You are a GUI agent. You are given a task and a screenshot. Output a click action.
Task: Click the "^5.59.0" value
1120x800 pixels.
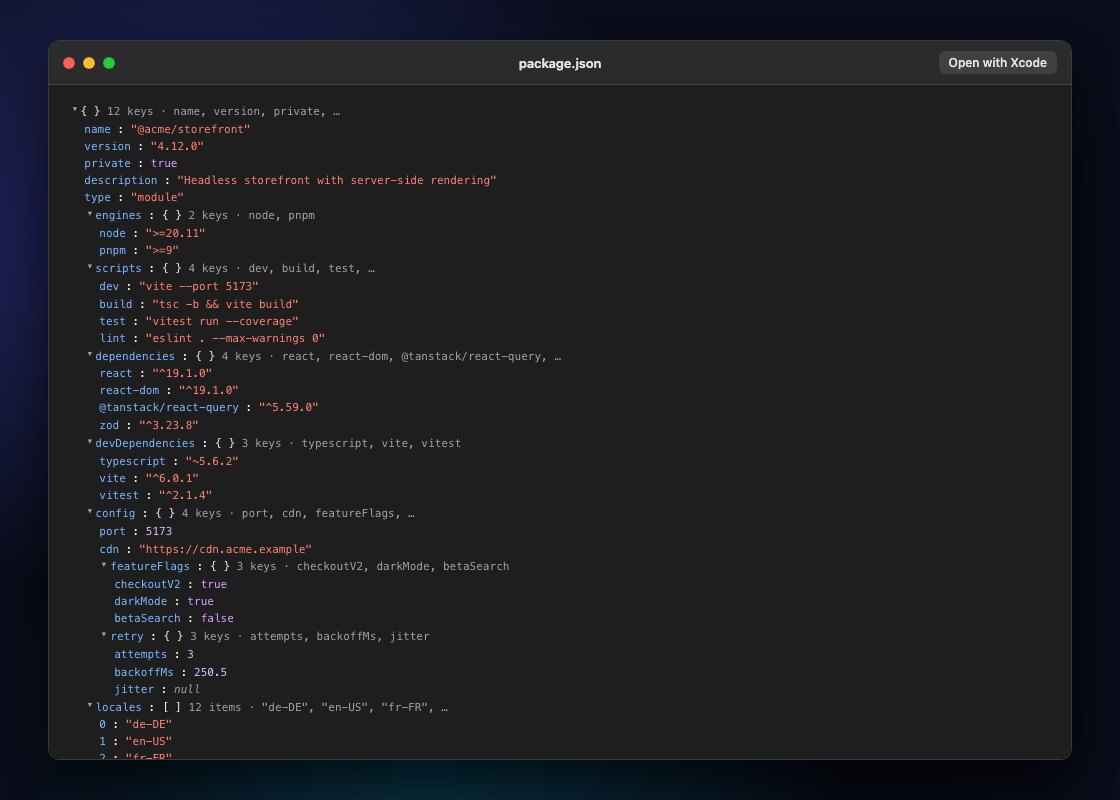(289, 408)
